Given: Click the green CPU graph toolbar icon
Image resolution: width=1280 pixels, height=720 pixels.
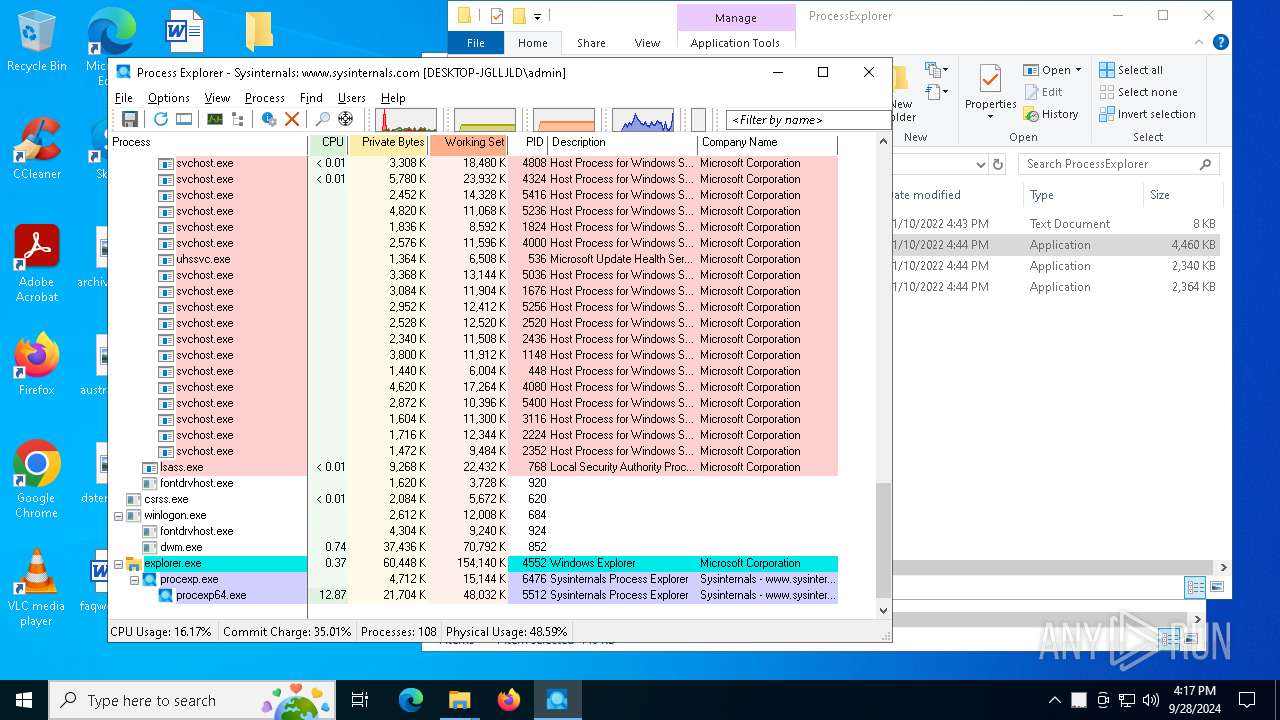Looking at the screenshot, I should click(x=214, y=119).
